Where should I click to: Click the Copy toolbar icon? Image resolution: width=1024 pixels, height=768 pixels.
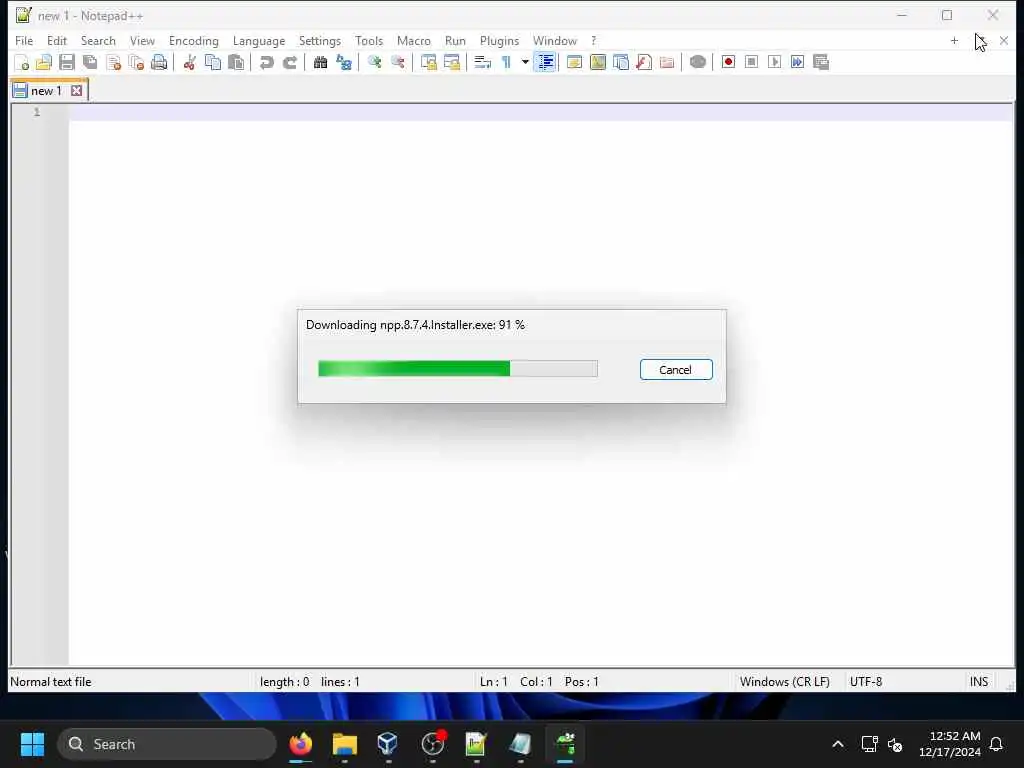coord(213,62)
